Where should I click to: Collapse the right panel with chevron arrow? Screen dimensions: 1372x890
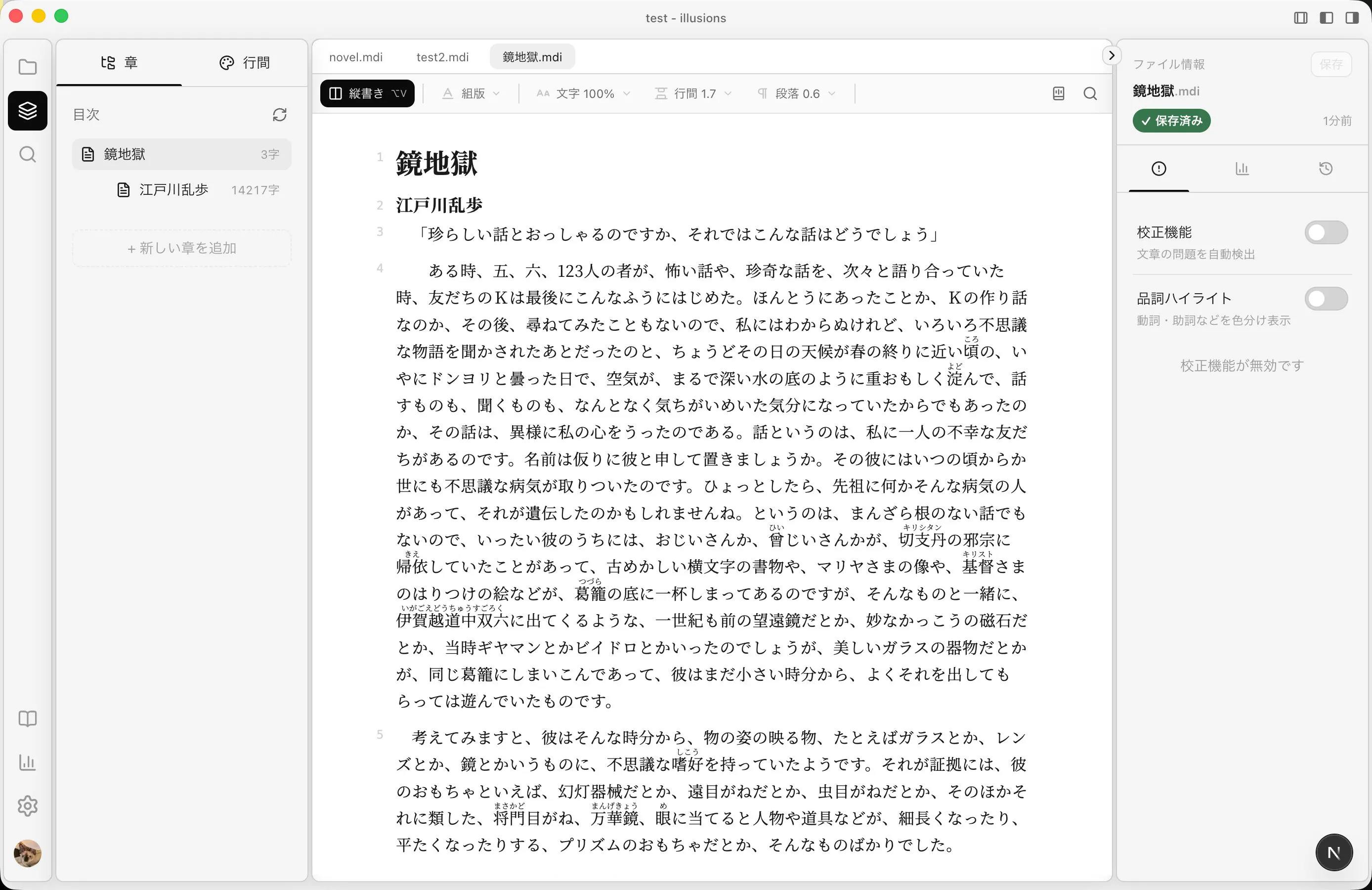click(1112, 55)
